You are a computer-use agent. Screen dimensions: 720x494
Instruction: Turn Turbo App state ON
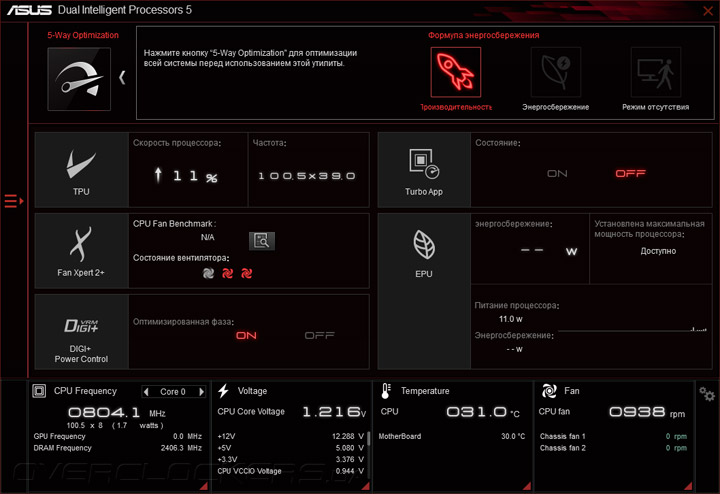[x=557, y=174]
